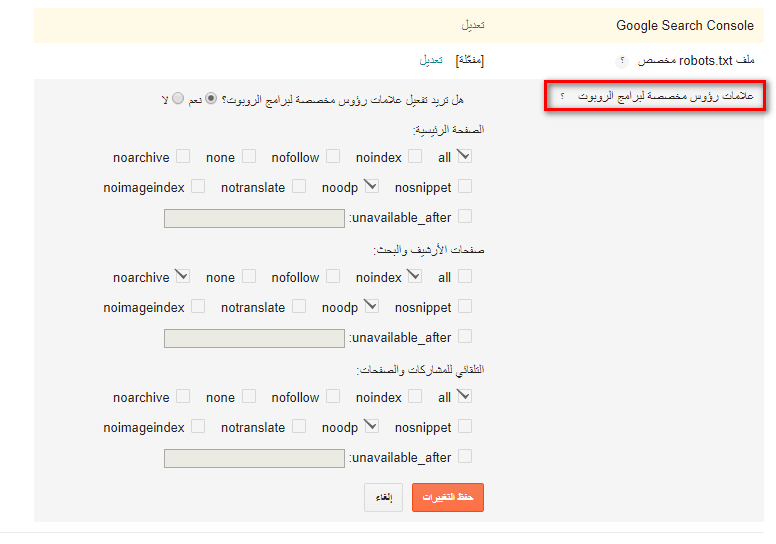Tick "unavailable_after" checkbox in posts and pages section
Screen dimensions: 776x544
pyautogui.click(x=464, y=457)
